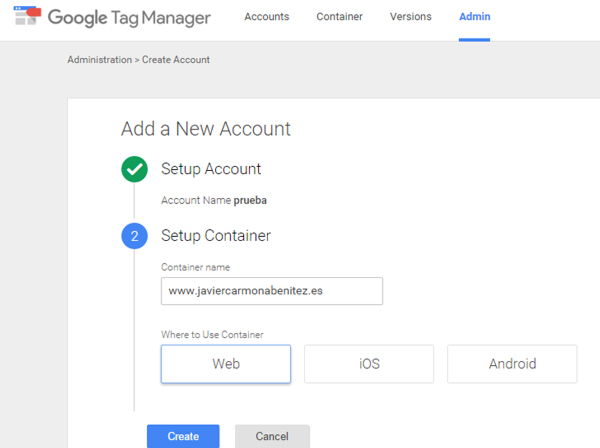Viewport: 600px width, 448px height.
Task: Switch to the Versions tab
Action: point(411,17)
